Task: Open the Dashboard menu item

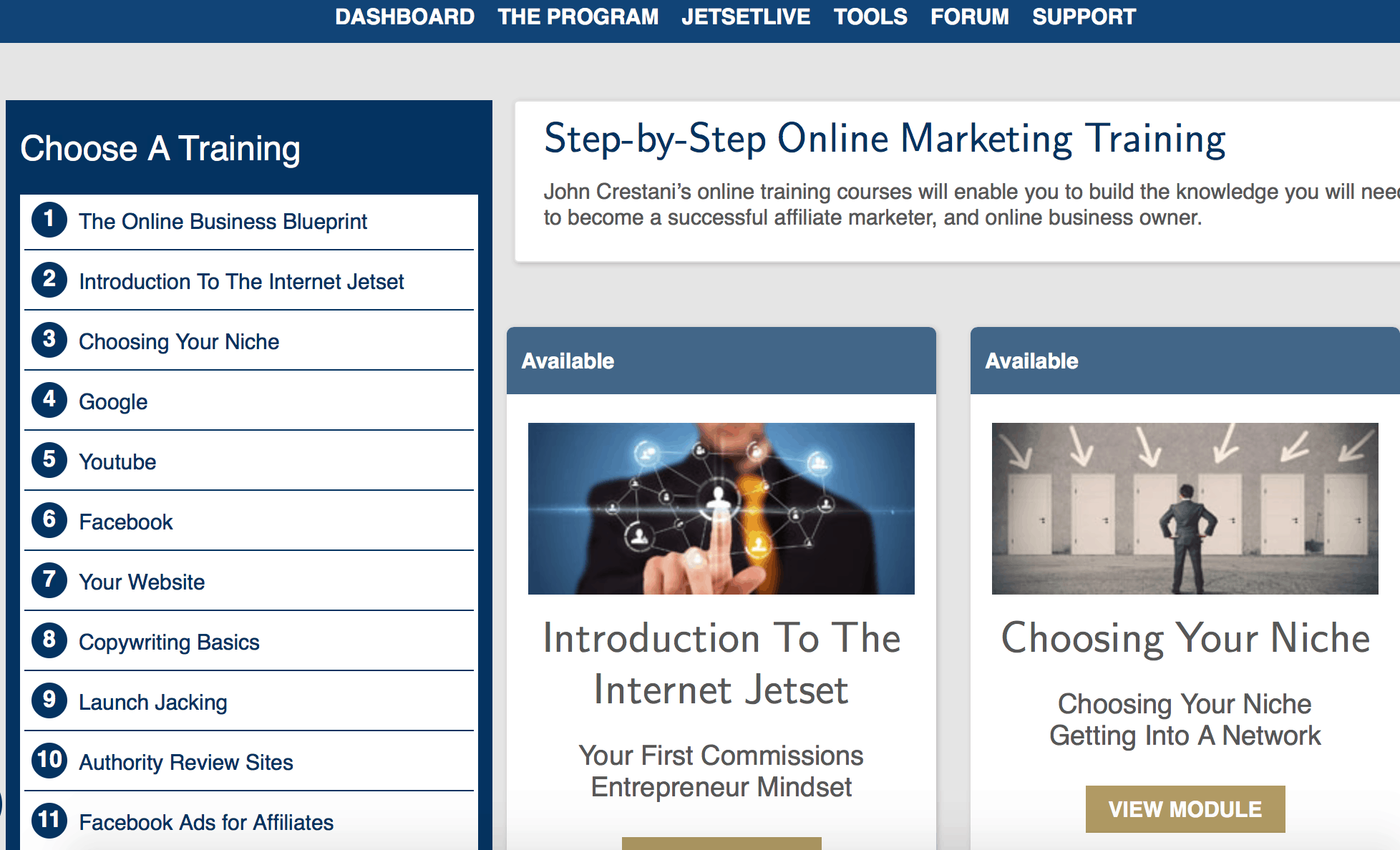Action: (404, 17)
